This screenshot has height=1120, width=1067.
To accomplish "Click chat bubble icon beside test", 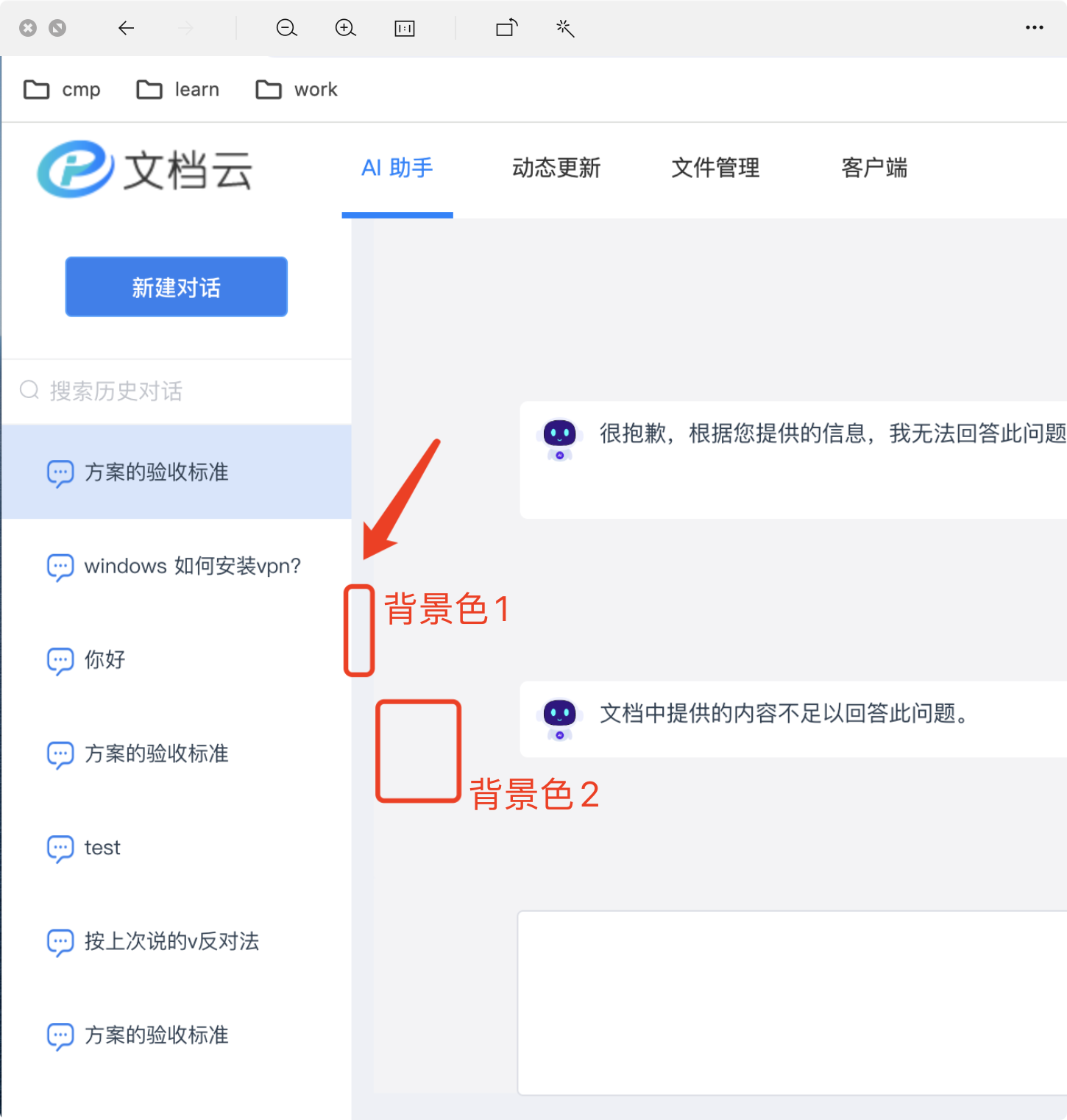I will (x=60, y=848).
